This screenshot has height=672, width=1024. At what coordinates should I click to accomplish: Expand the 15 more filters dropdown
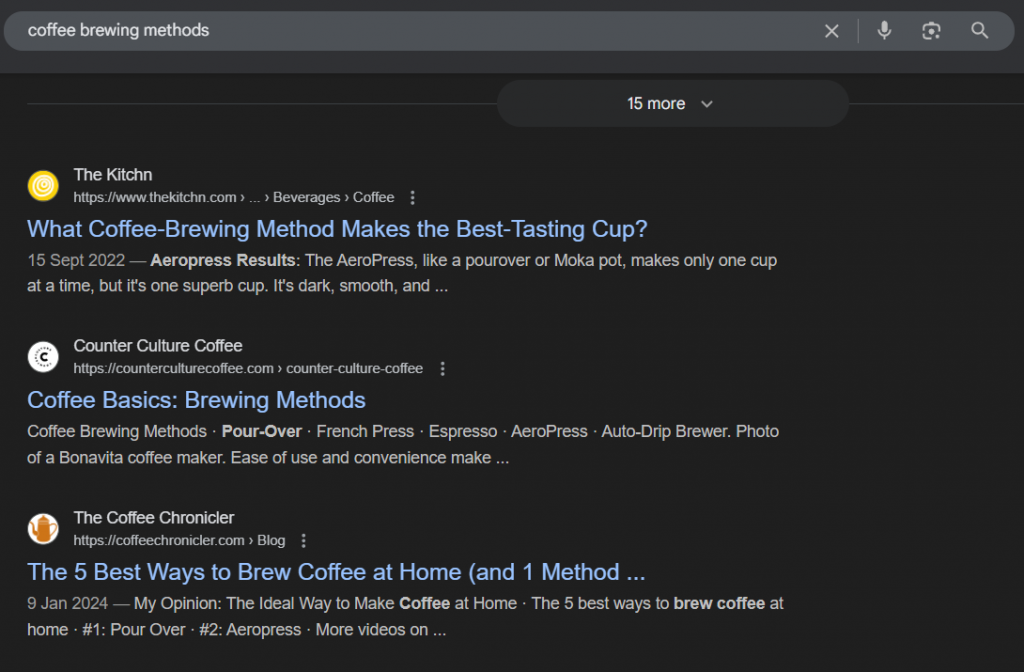tap(672, 103)
